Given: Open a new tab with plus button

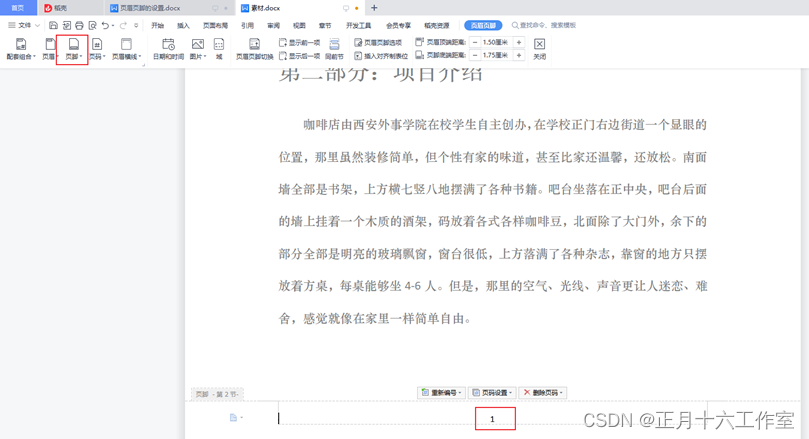Looking at the screenshot, I should pyautogui.click(x=375, y=8).
